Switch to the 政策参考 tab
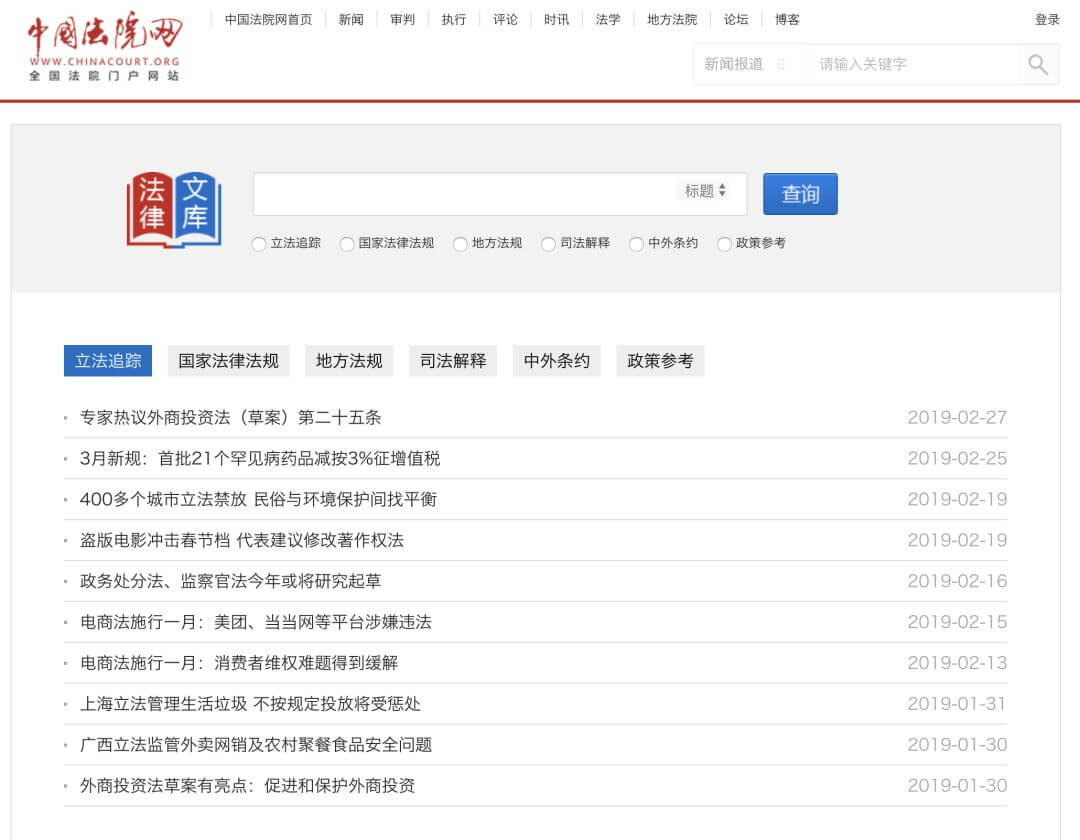Viewport: 1080px width, 840px height. (660, 361)
